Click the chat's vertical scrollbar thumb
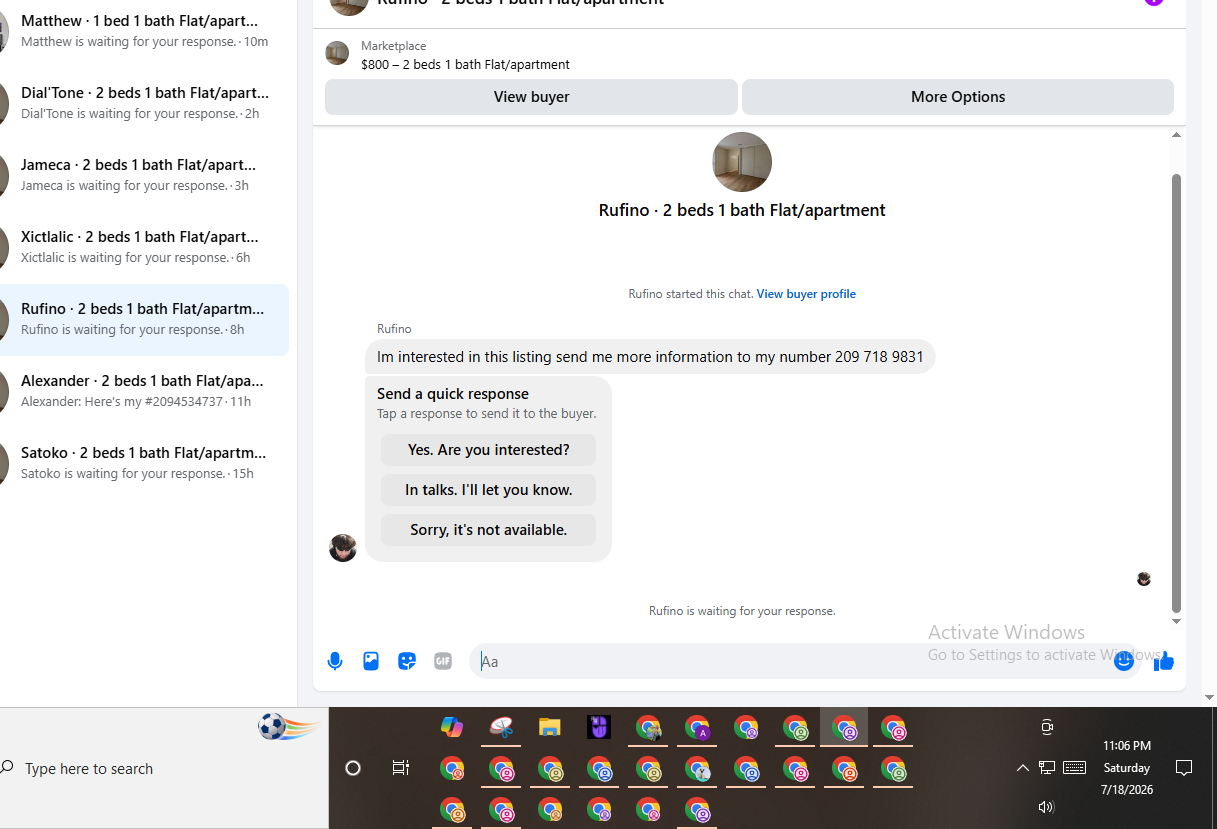The image size is (1217, 829). click(x=1177, y=393)
